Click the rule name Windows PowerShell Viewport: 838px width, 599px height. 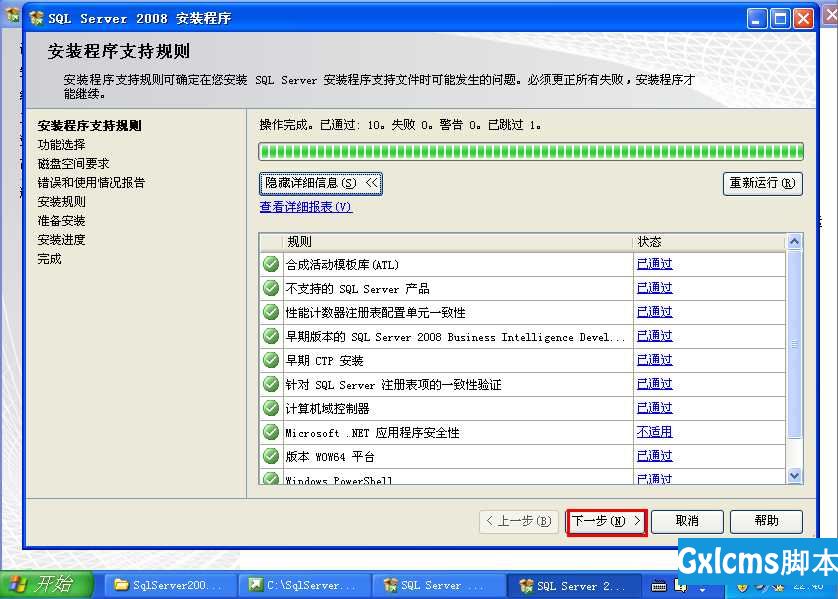(339, 480)
